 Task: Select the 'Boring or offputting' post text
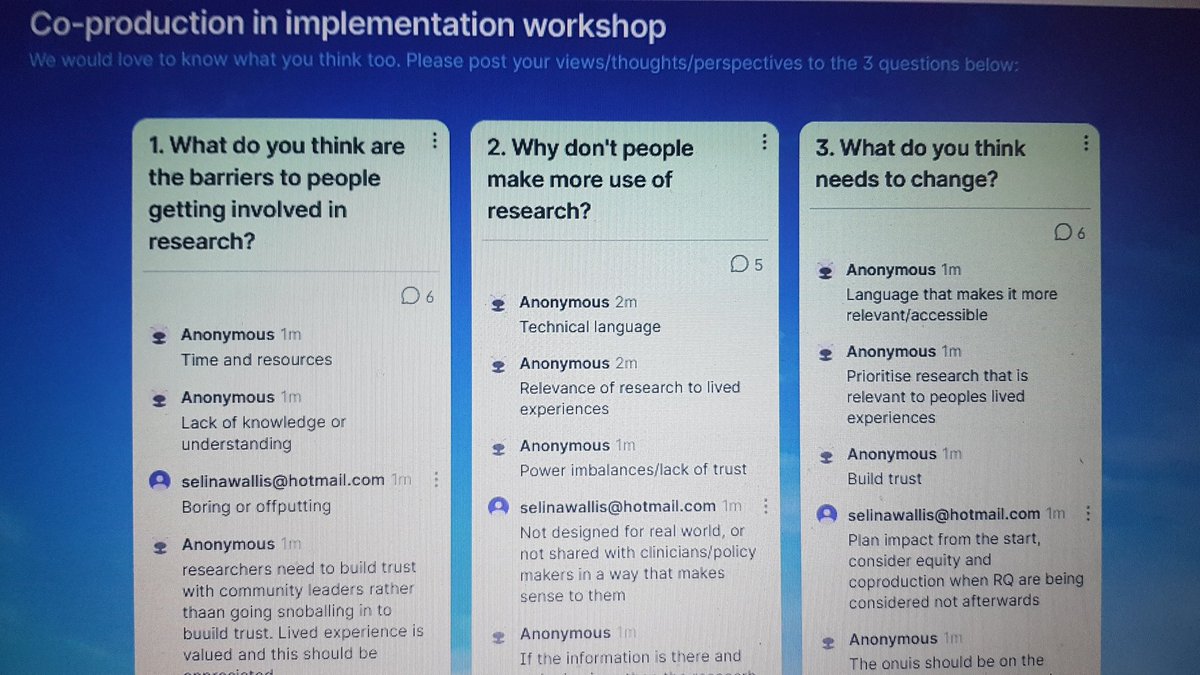[256, 506]
